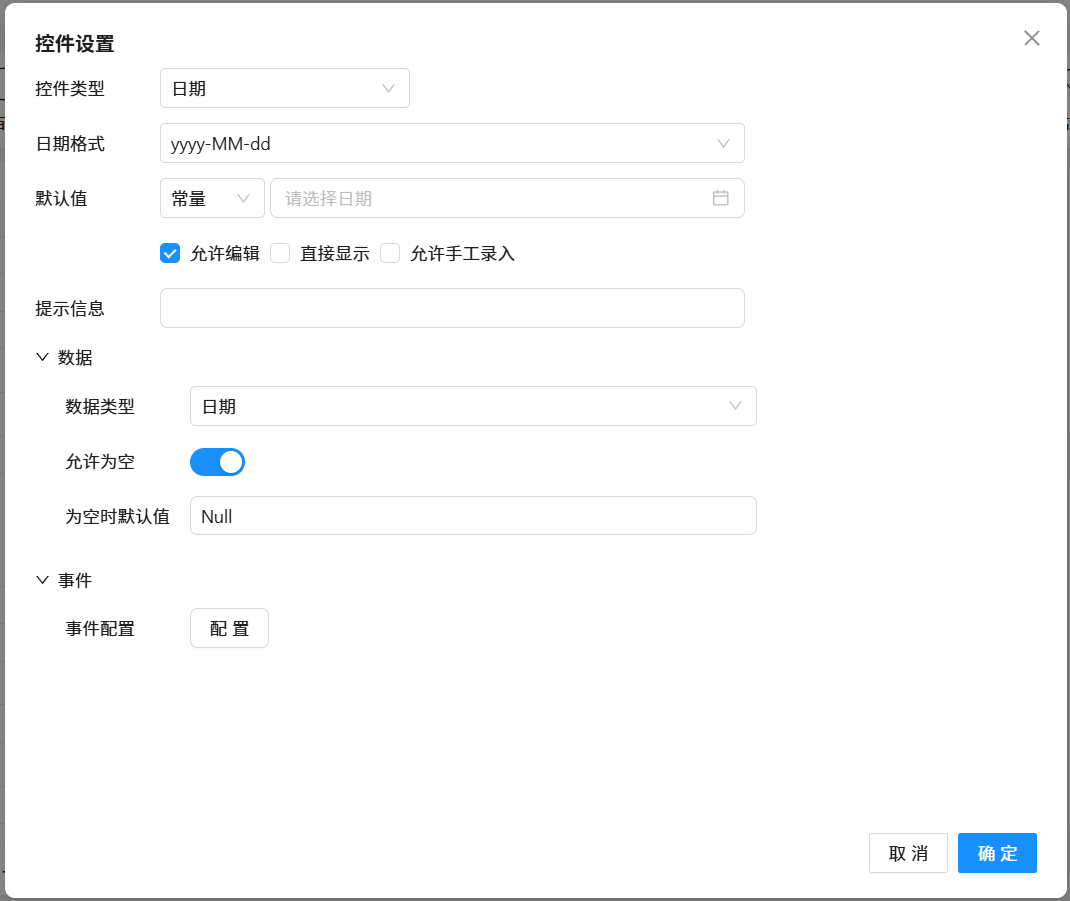Viewport: 1070px width, 901px height.
Task: Collapse the 数据 section
Action: tap(42, 357)
